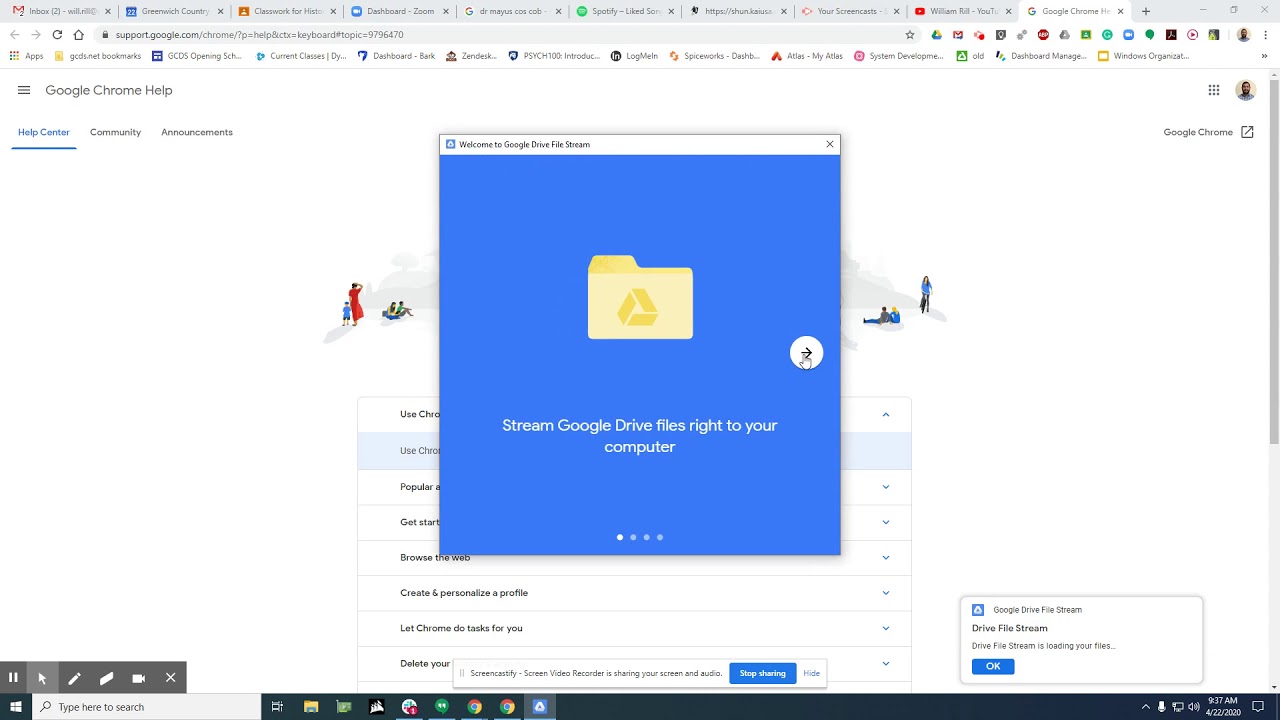
Task: Open the Windows Organizat... bookmark folder
Action: point(1143,56)
